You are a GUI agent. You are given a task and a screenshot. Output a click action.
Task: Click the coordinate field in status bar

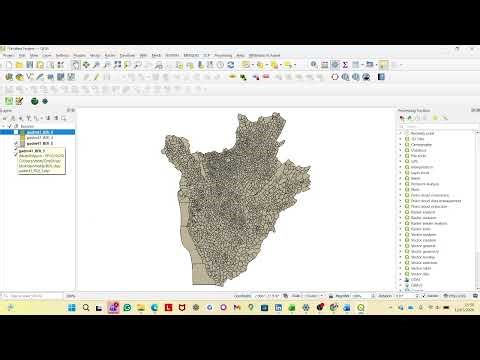[x=268, y=296]
